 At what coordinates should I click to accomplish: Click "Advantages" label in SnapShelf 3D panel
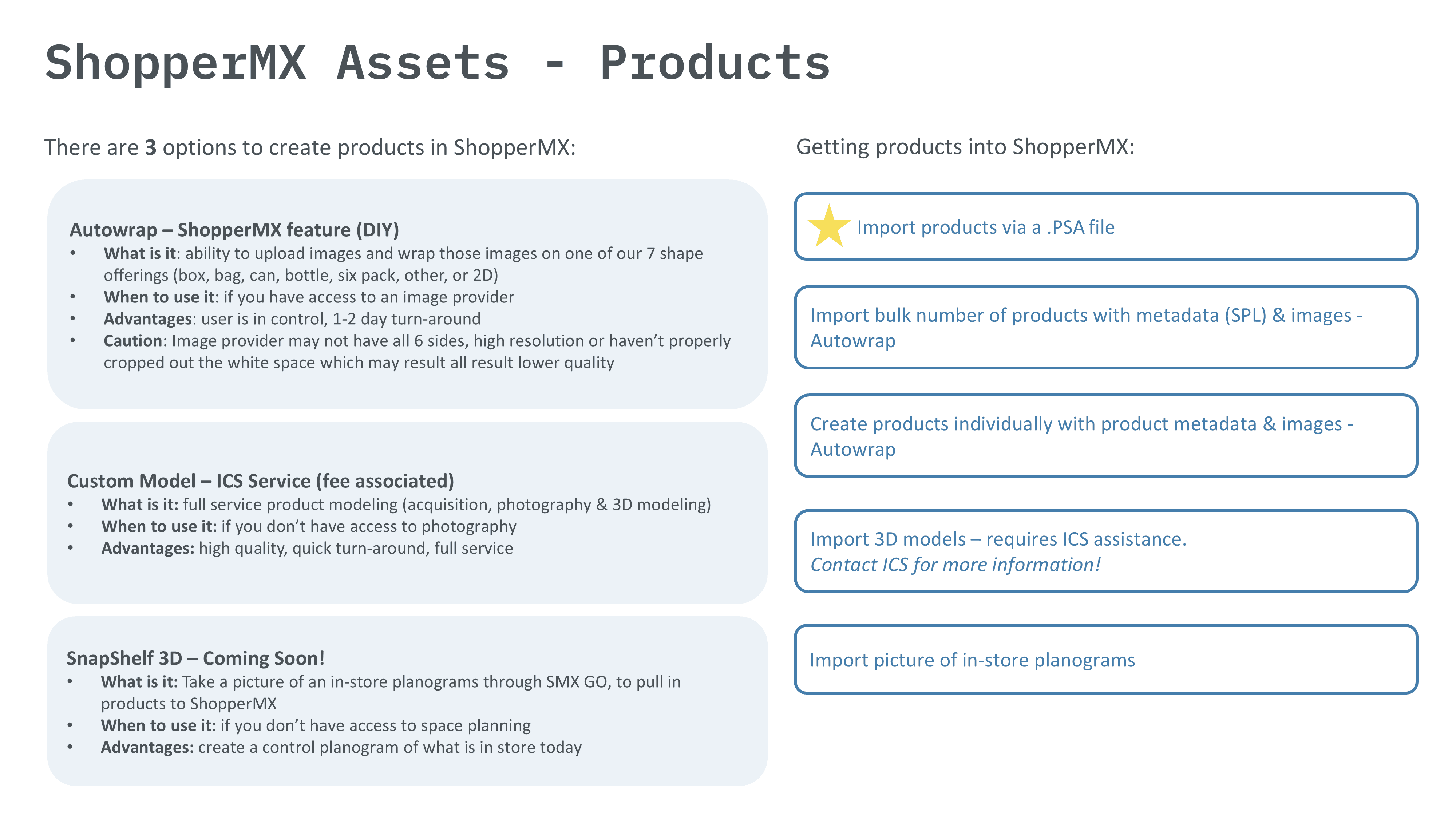pyautogui.click(x=146, y=747)
